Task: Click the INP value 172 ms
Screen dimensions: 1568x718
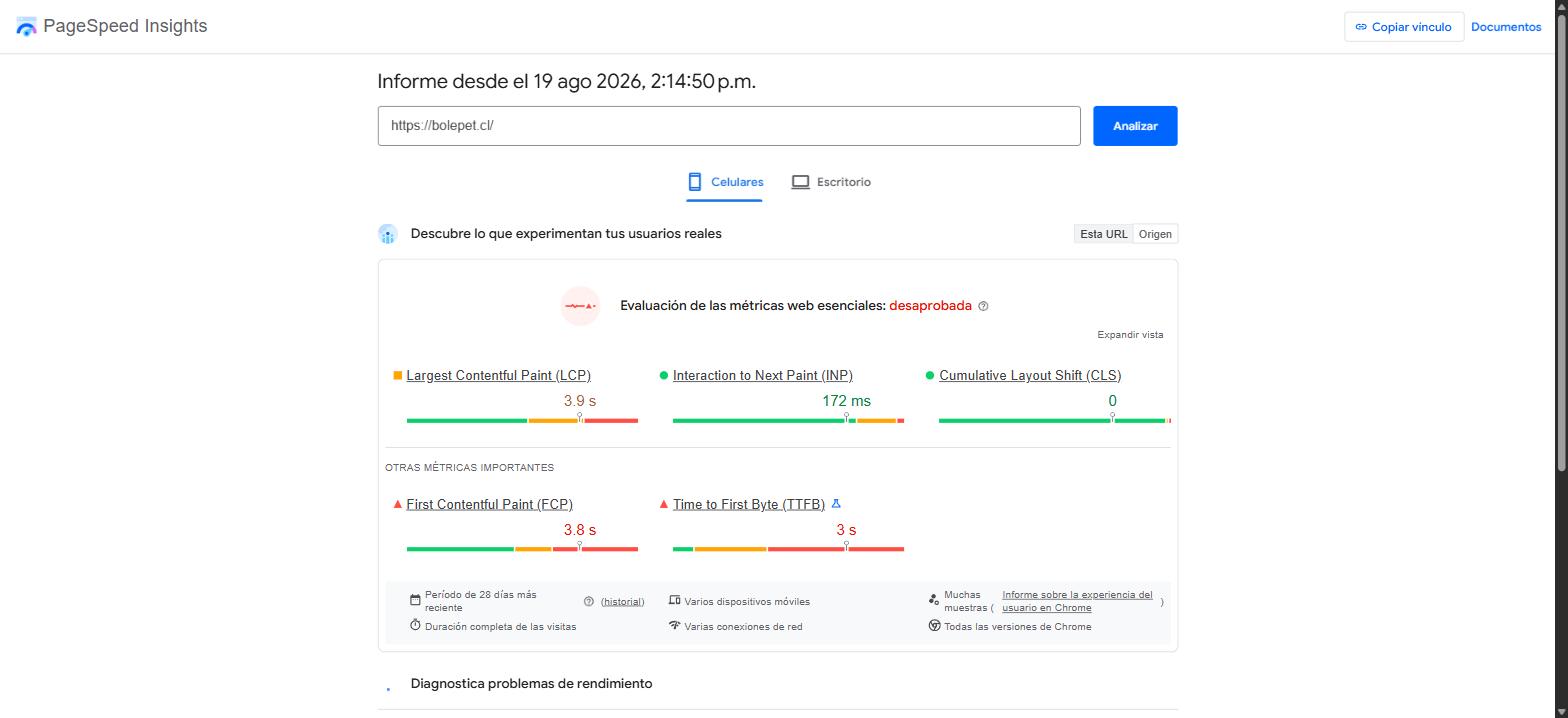Action: tap(846, 401)
